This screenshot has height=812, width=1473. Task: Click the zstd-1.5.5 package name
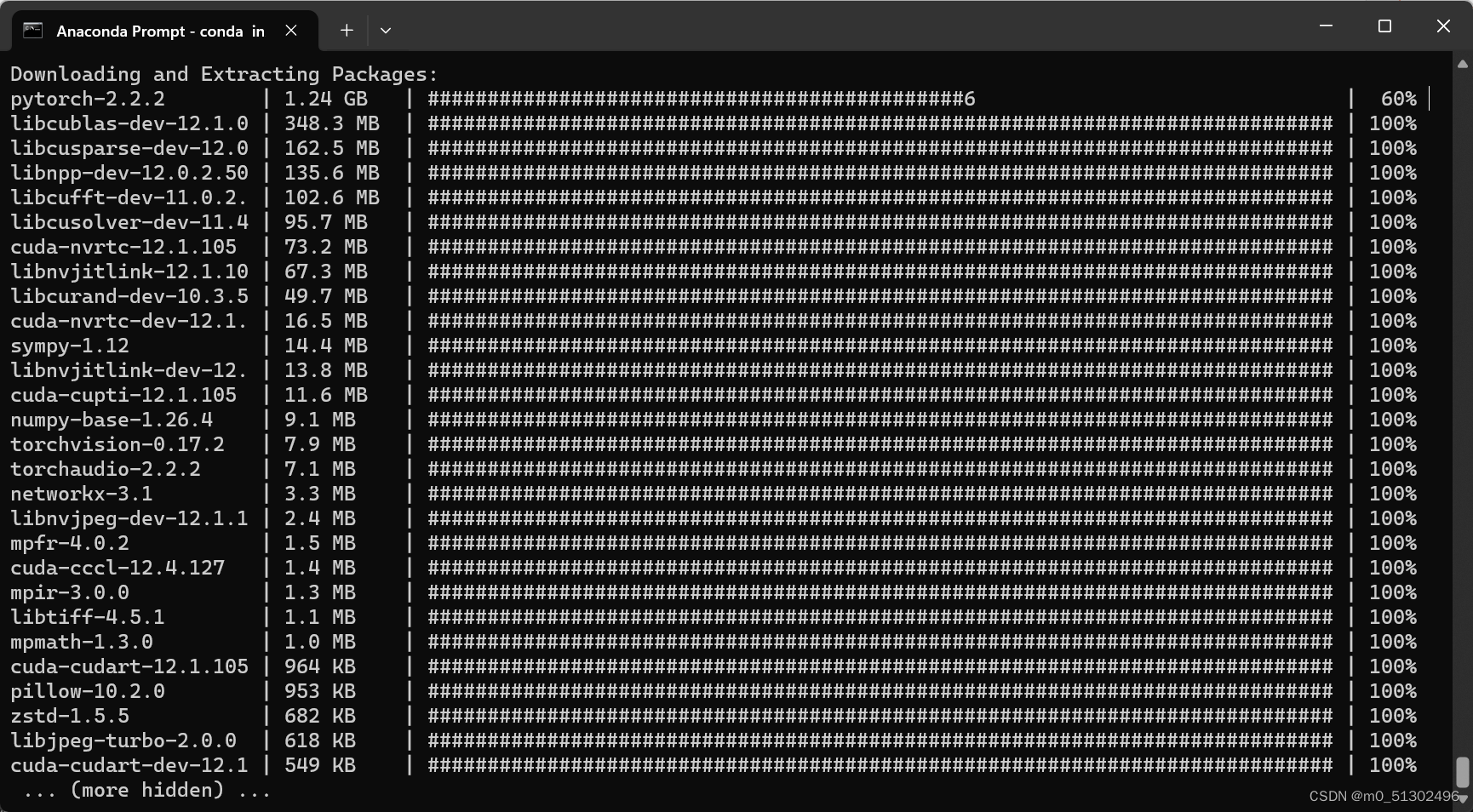pyautogui.click(x=70, y=716)
